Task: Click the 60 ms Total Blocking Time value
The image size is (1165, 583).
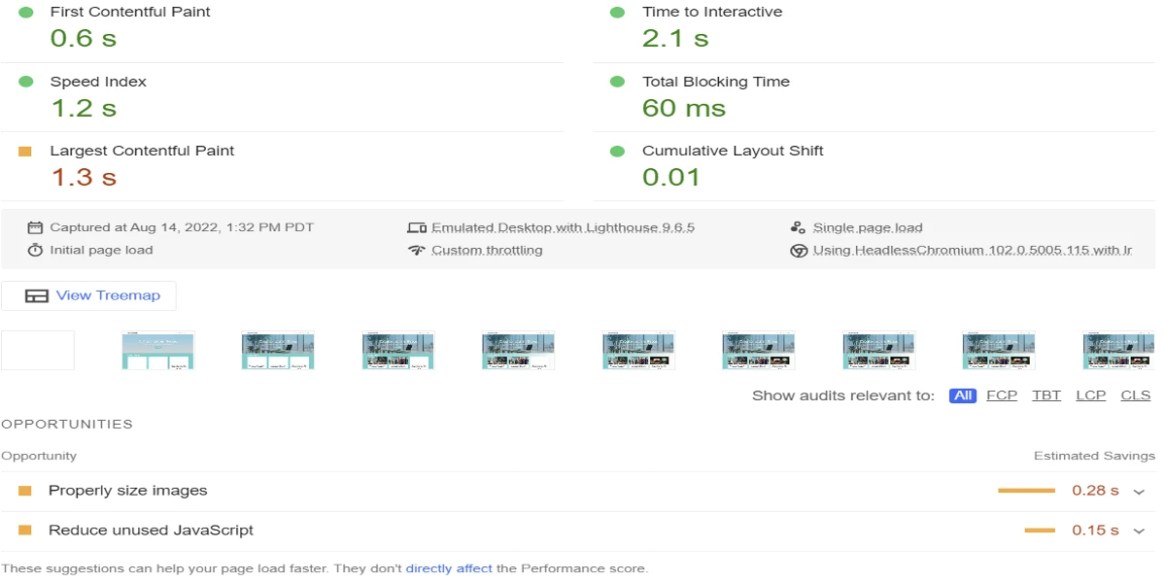Action: click(684, 108)
